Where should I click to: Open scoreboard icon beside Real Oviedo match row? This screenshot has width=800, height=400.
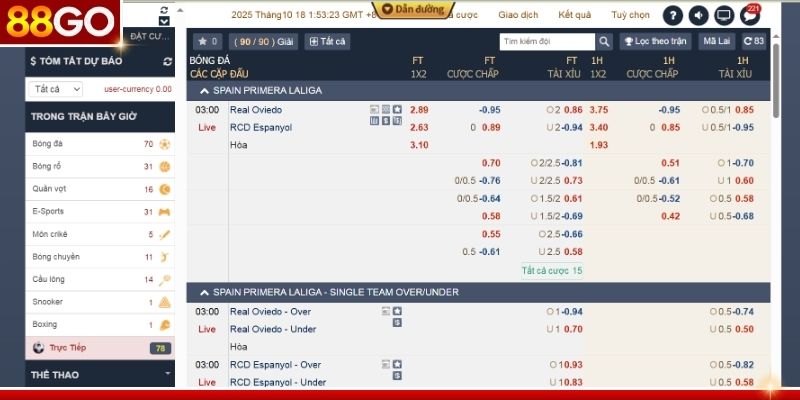(x=374, y=109)
